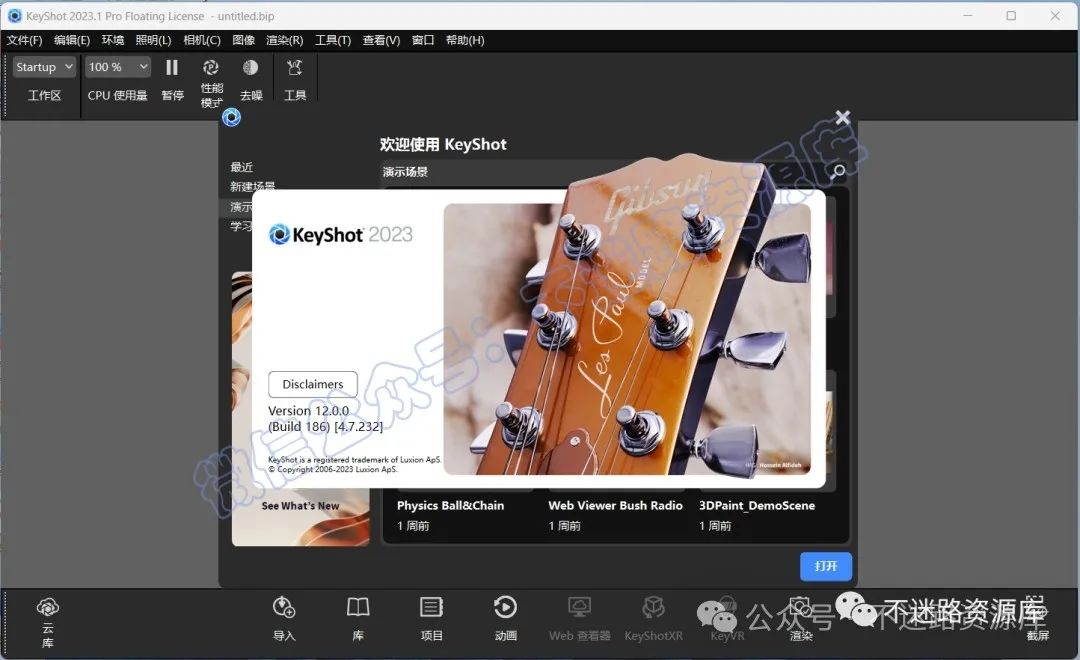Open the 工具(T) menu
The width and height of the screenshot is (1080, 660).
coord(333,40)
